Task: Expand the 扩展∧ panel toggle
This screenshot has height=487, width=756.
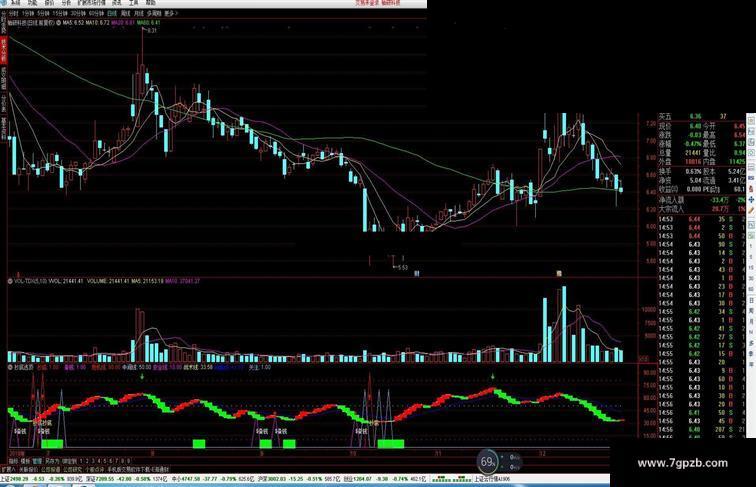Action: (x=8, y=469)
